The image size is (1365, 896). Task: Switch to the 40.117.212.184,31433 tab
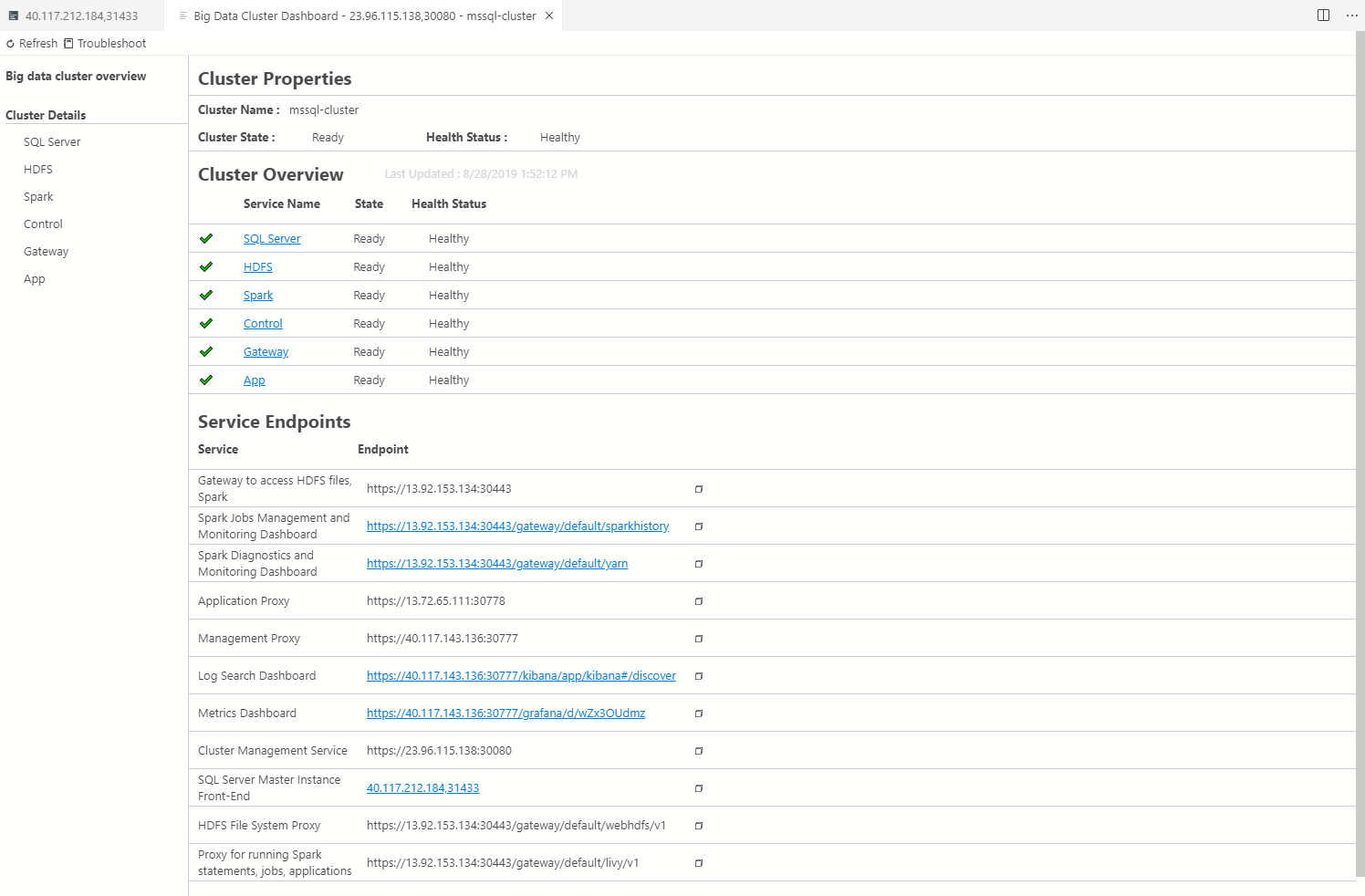[x=82, y=16]
